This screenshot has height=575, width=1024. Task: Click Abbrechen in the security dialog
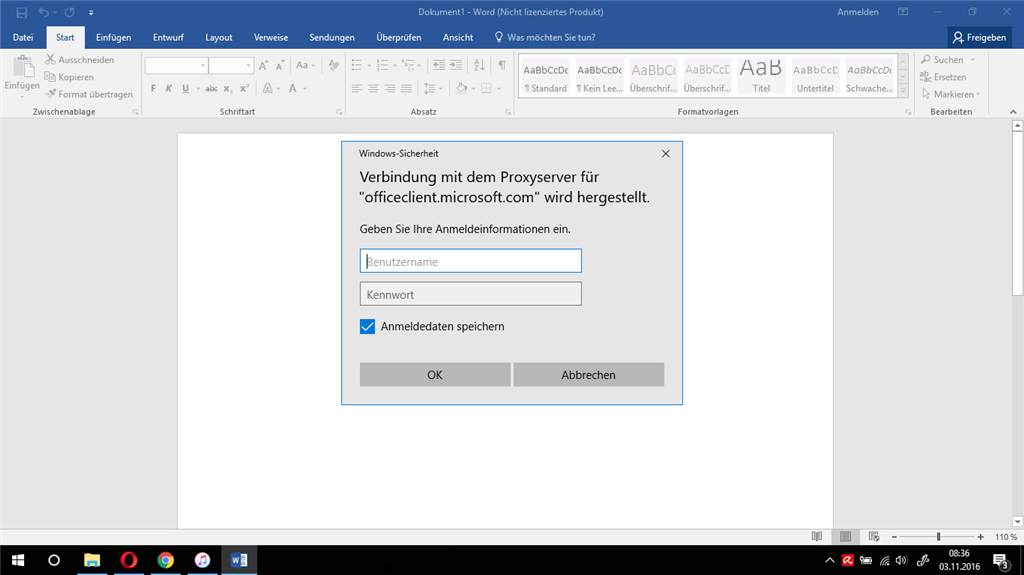(x=588, y=374)
